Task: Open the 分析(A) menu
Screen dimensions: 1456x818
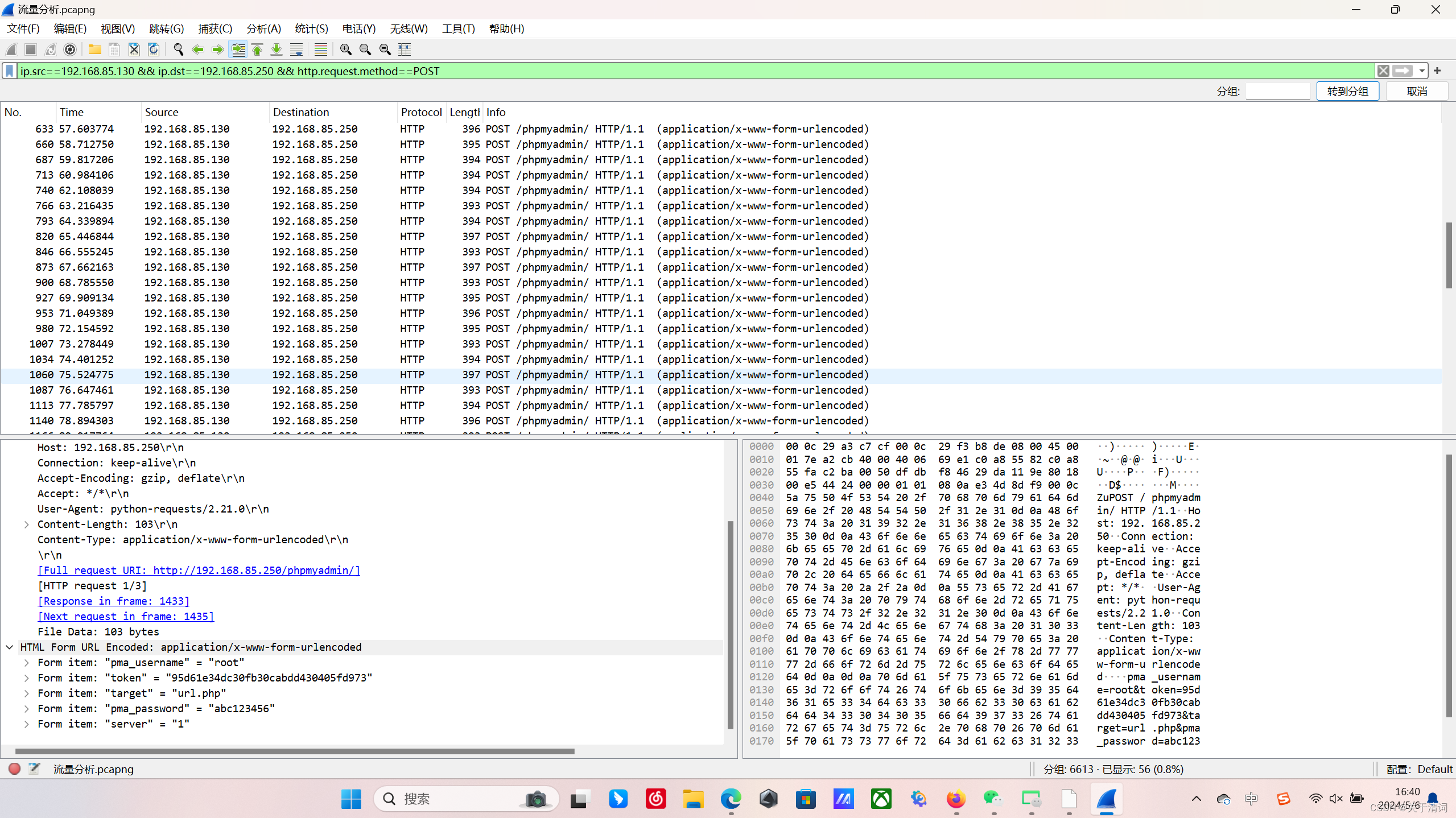Action: [263, 28]
